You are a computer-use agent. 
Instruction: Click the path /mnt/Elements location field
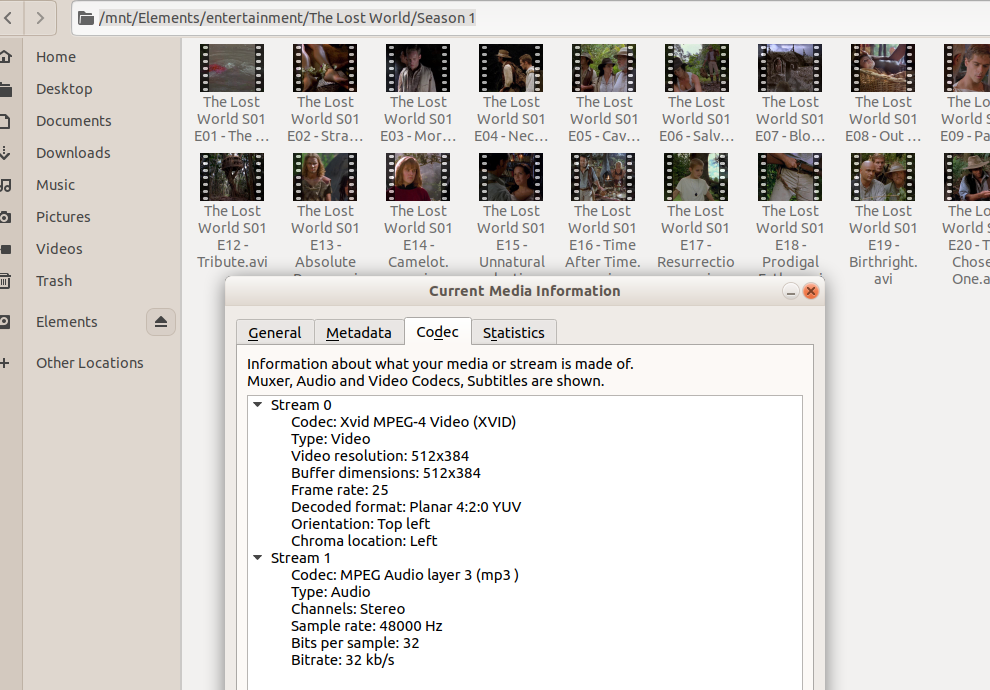coord(530,18)
